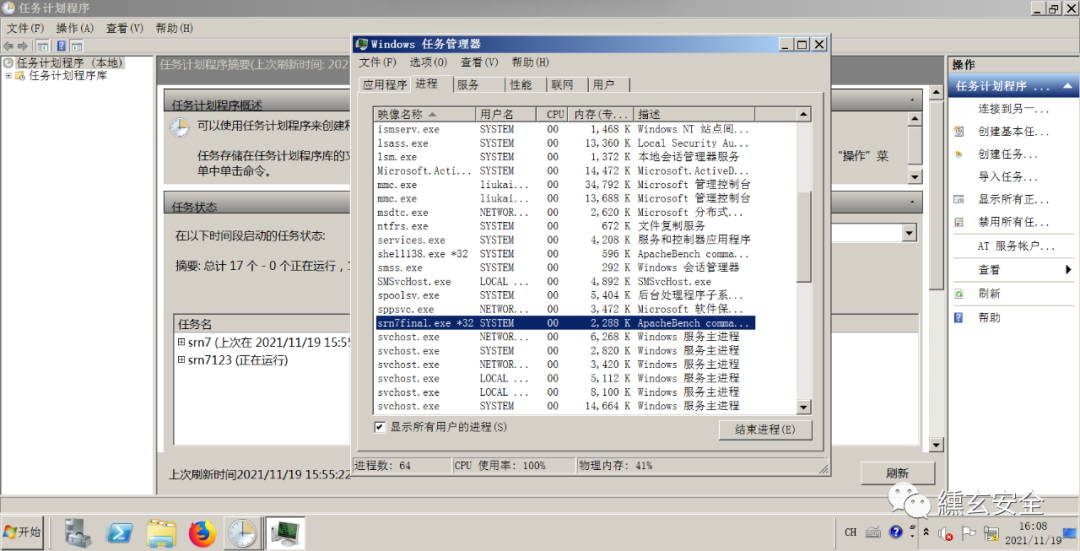Click the 开始 Start button
The height and width of the screenshot is (551, 1080).
point(22,532)
